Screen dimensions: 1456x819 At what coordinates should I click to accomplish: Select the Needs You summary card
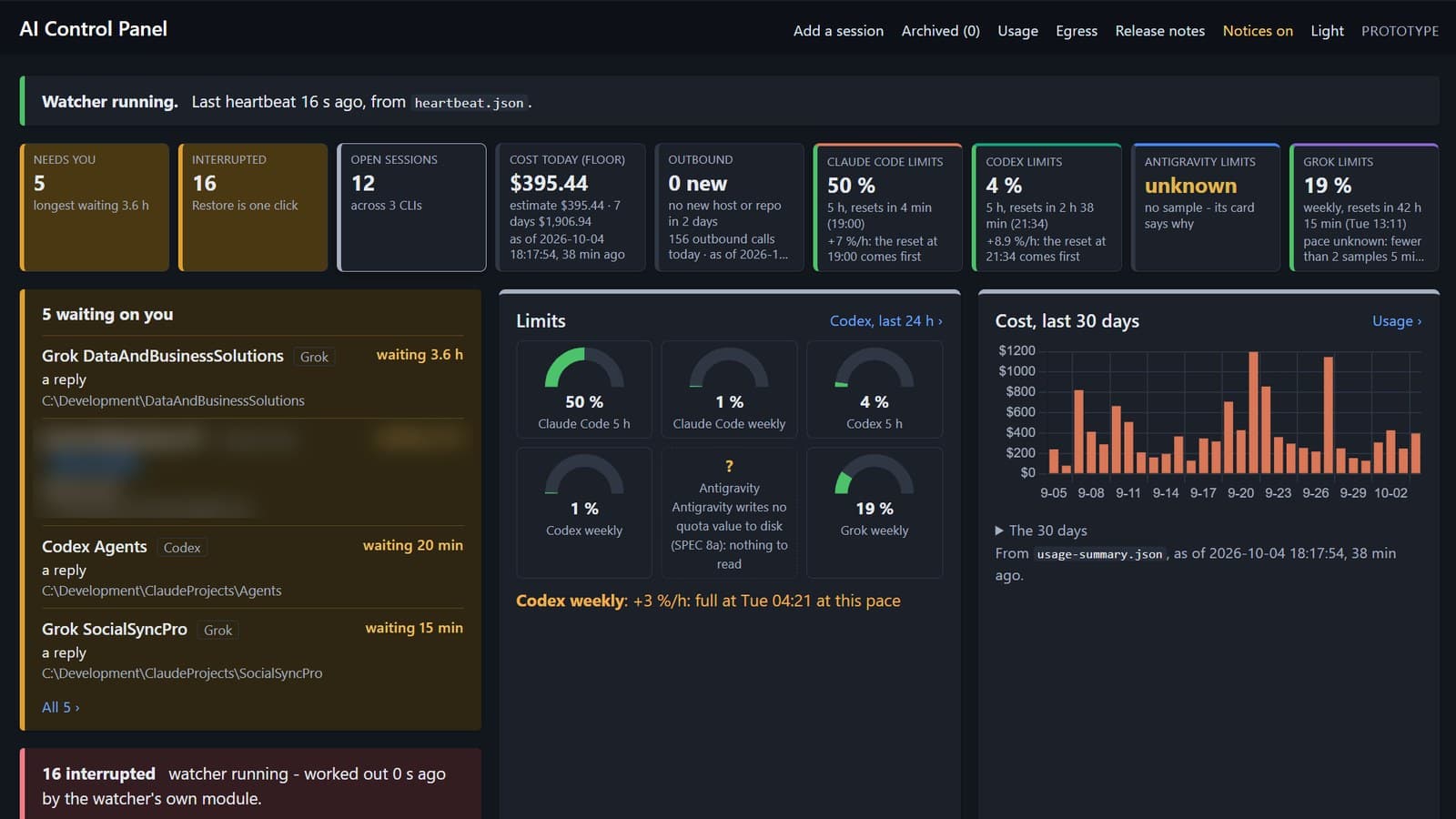tap(95, 207)
